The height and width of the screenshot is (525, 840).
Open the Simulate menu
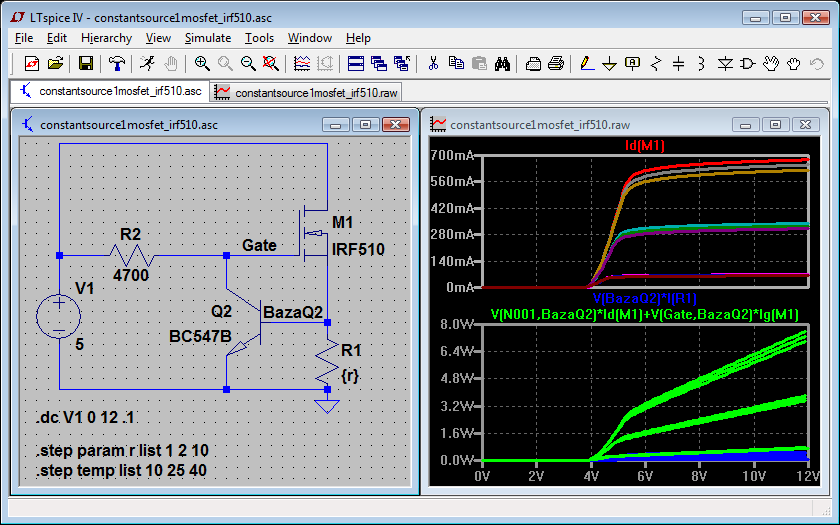208,38
